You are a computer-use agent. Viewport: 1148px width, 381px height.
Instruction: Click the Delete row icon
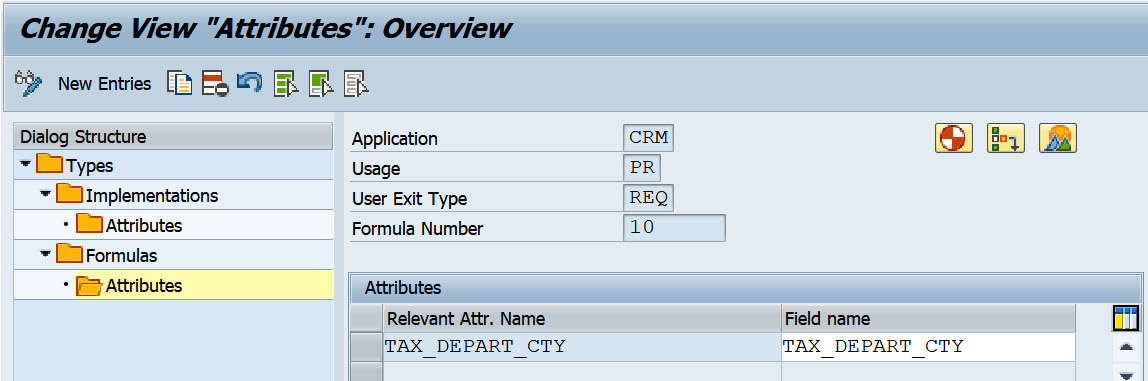pyautogui.click(x=216, y=84)
